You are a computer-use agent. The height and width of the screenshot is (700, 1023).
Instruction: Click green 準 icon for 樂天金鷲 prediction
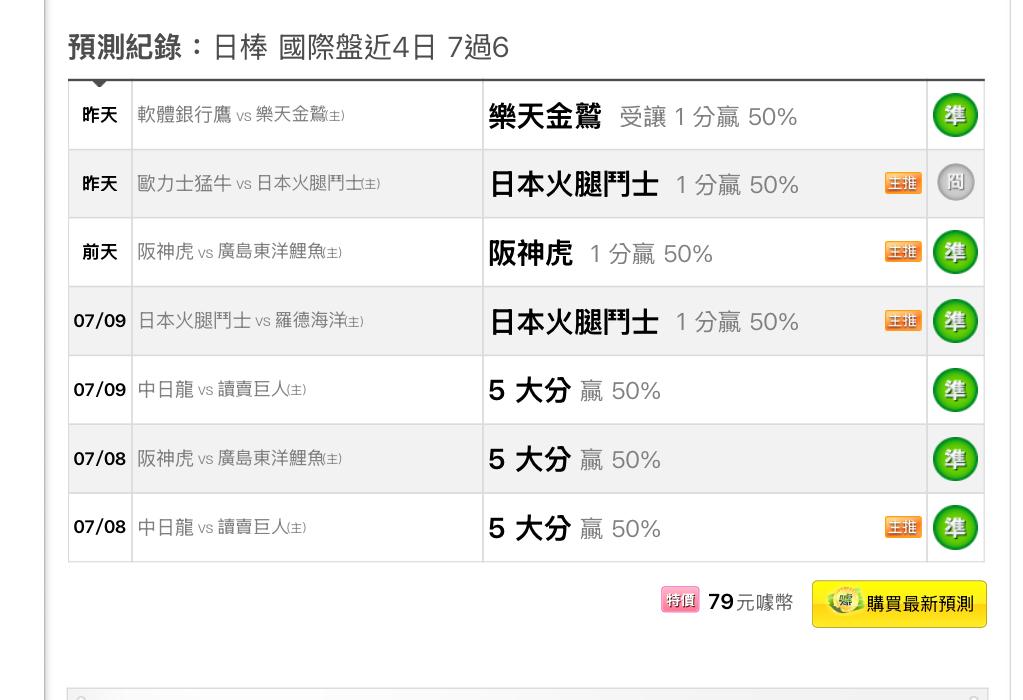click(955, 115)
